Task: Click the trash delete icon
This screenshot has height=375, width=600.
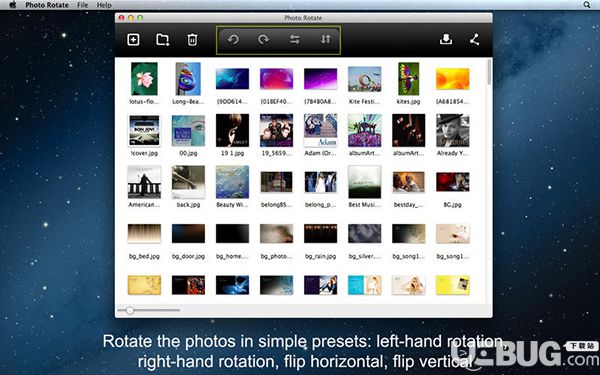Action: pos(192,40)
